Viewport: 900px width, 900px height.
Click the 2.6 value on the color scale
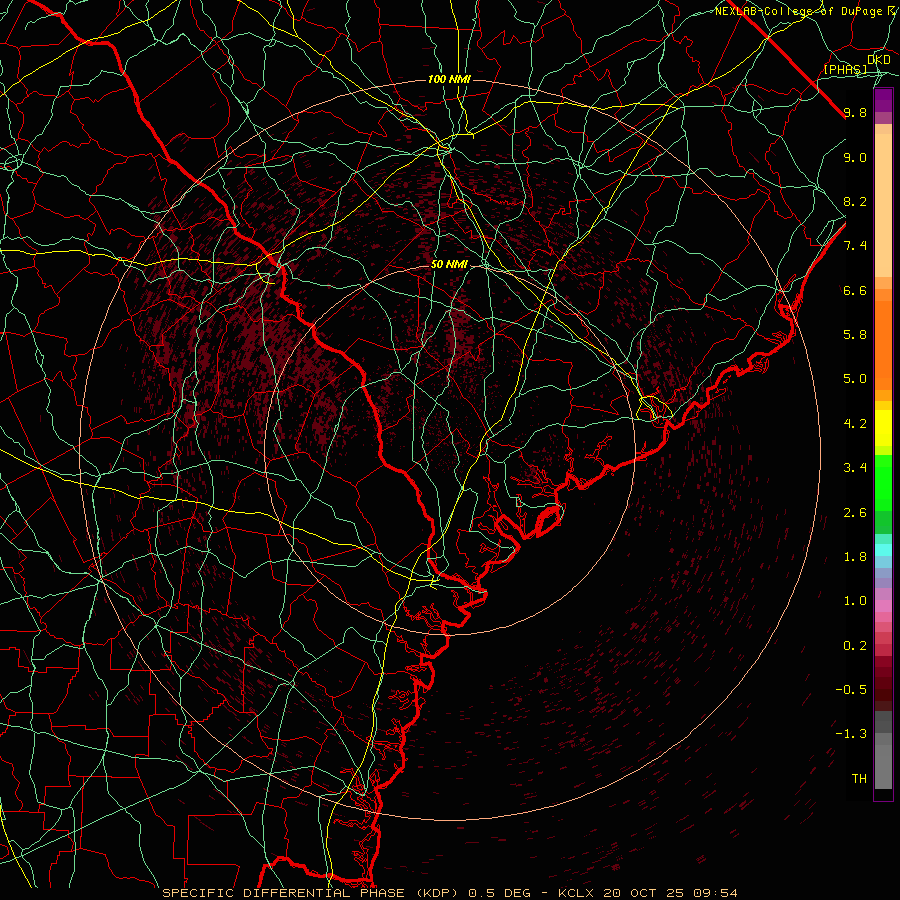[x=855, y=513]
